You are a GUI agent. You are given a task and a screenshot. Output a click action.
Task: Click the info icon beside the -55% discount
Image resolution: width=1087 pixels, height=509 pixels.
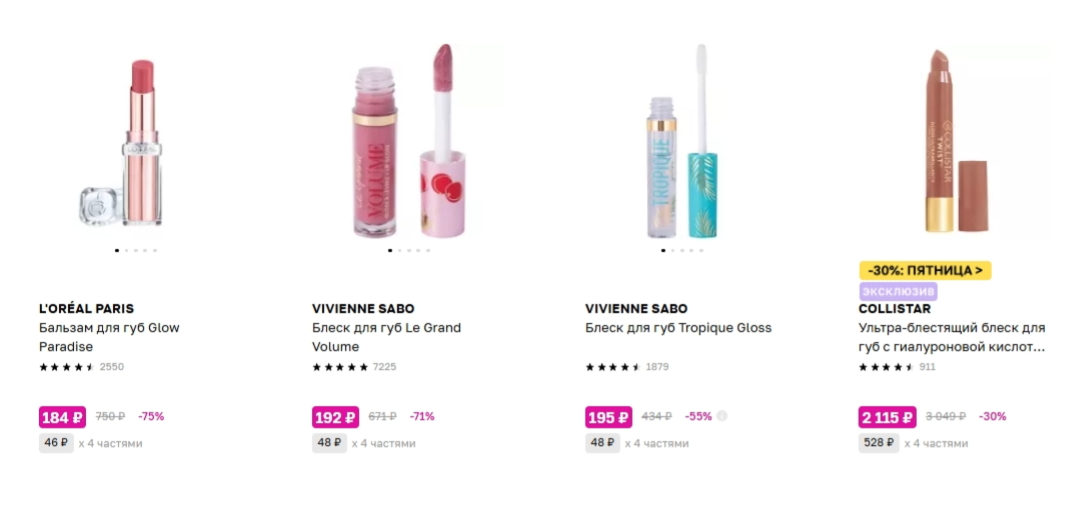tap(722, 416)
